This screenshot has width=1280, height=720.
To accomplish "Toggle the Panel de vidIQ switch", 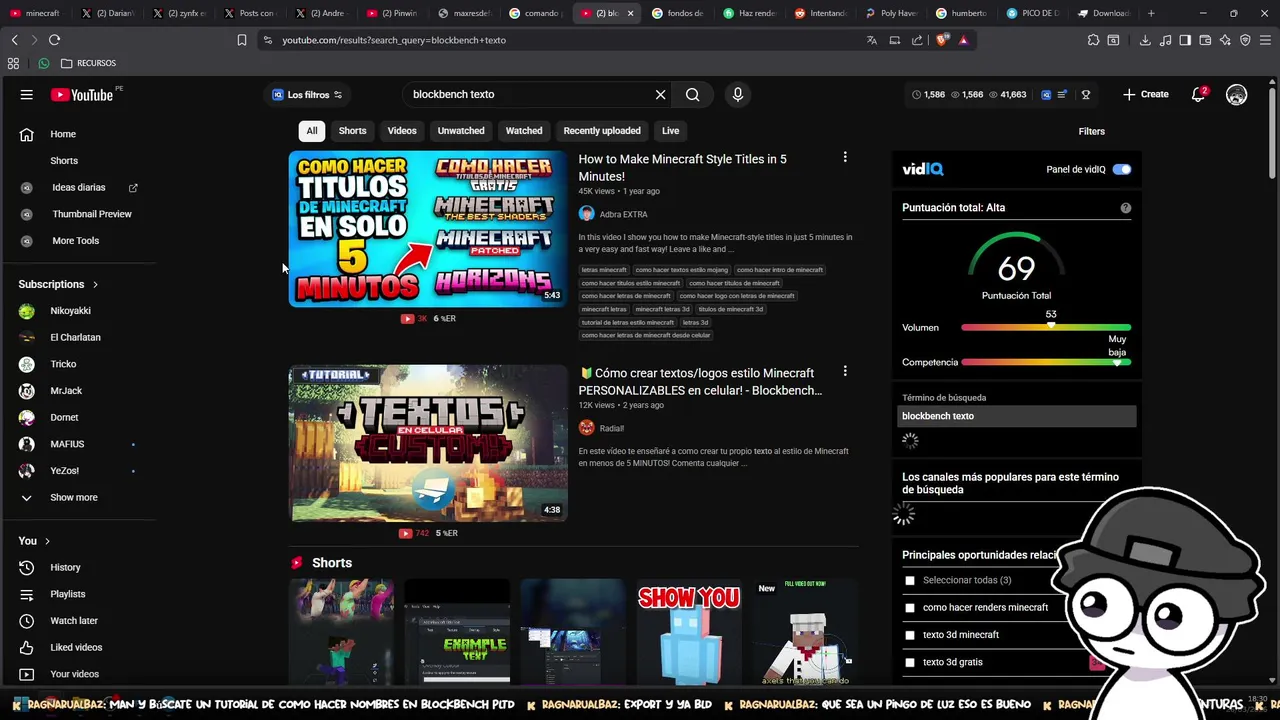I will click(1122, 170).
